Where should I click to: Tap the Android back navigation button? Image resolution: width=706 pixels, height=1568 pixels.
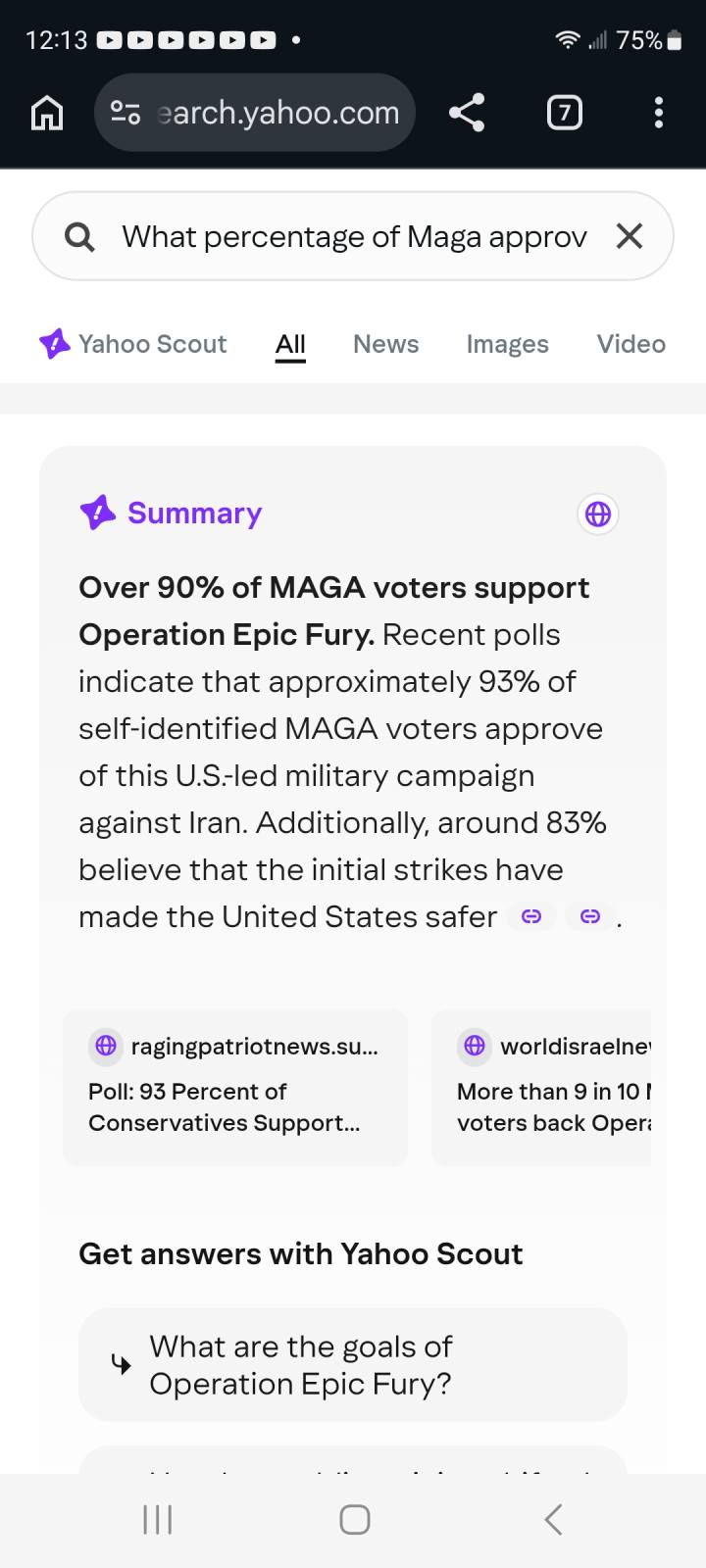(553, 1520)
